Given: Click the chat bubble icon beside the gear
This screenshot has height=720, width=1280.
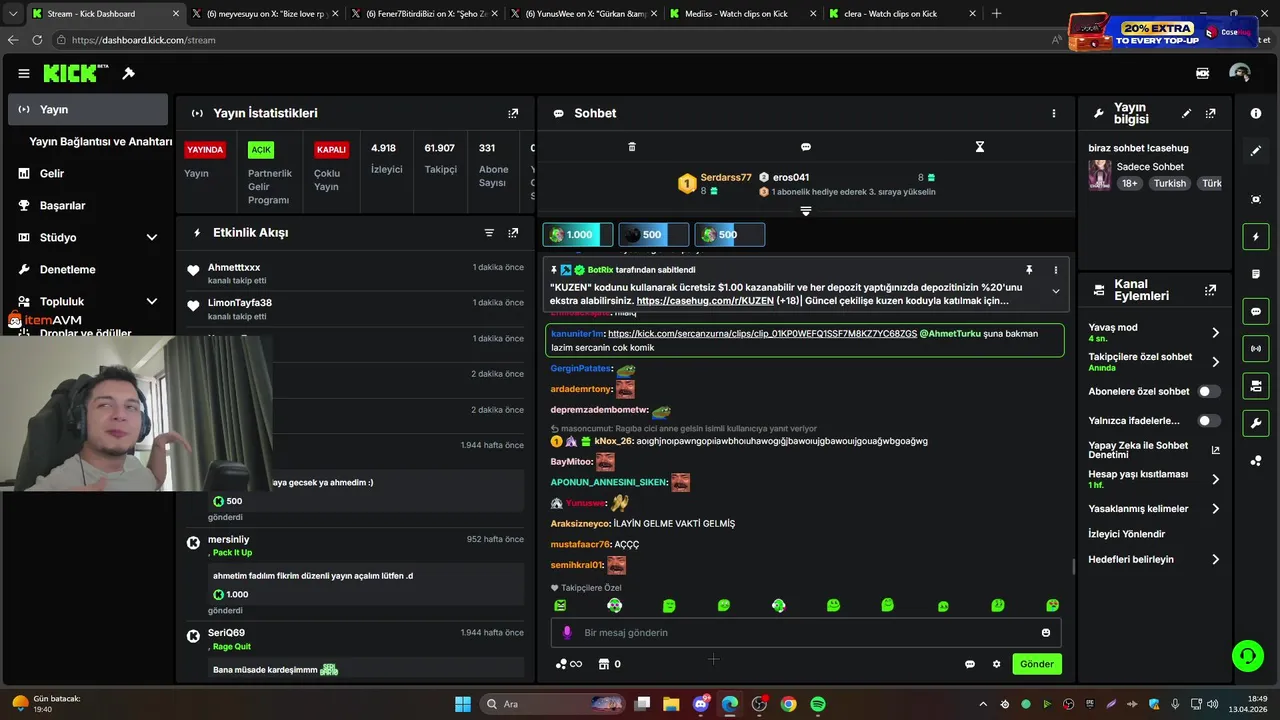Looking at the screenshot, I should coord(970,664).
